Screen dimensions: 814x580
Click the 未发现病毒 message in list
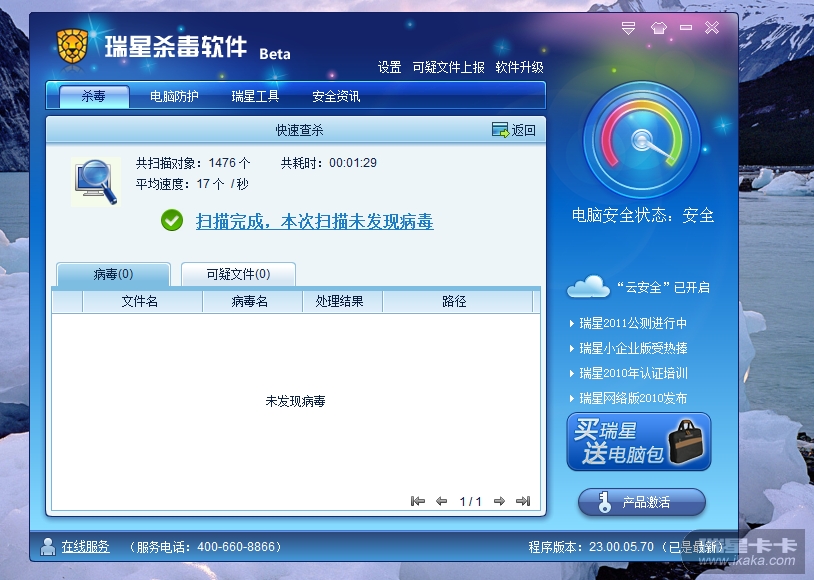[x=295, y=401]
